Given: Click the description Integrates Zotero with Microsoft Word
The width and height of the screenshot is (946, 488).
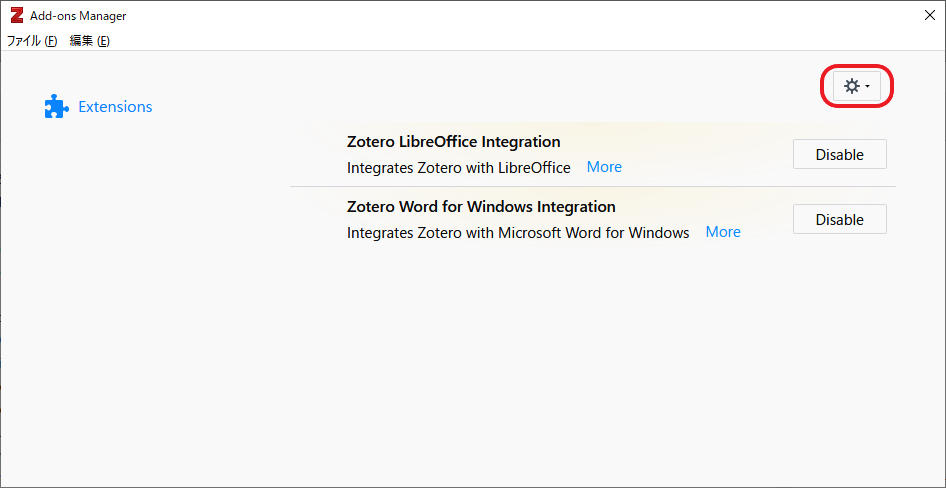Looking at the screenshot, I should 518,233.
